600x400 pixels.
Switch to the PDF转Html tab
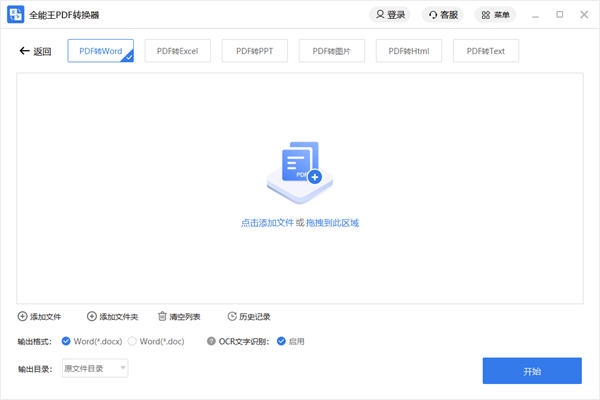[x=409, y=51]
